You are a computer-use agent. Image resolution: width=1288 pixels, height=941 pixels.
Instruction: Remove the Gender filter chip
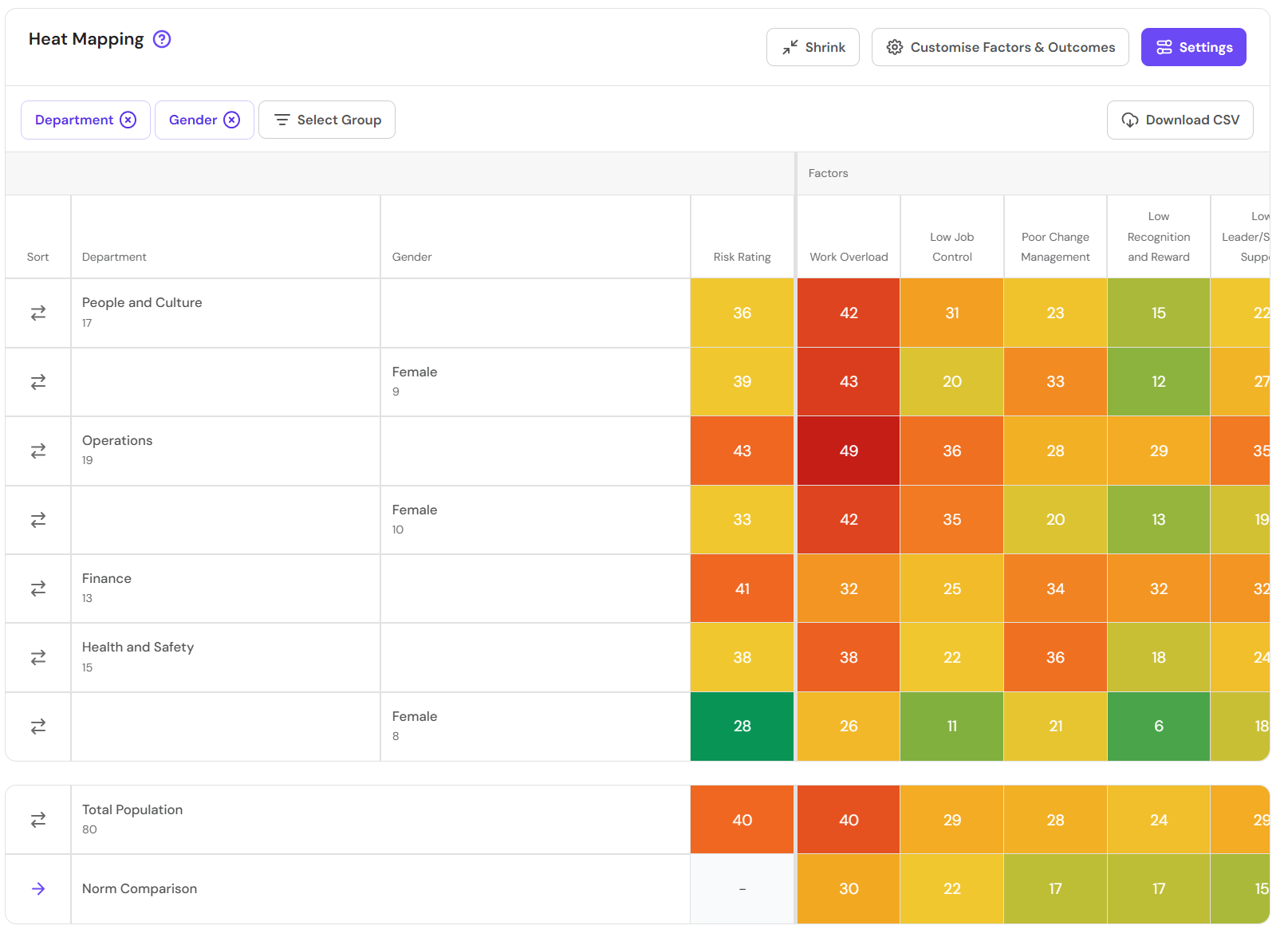(231, 120)
